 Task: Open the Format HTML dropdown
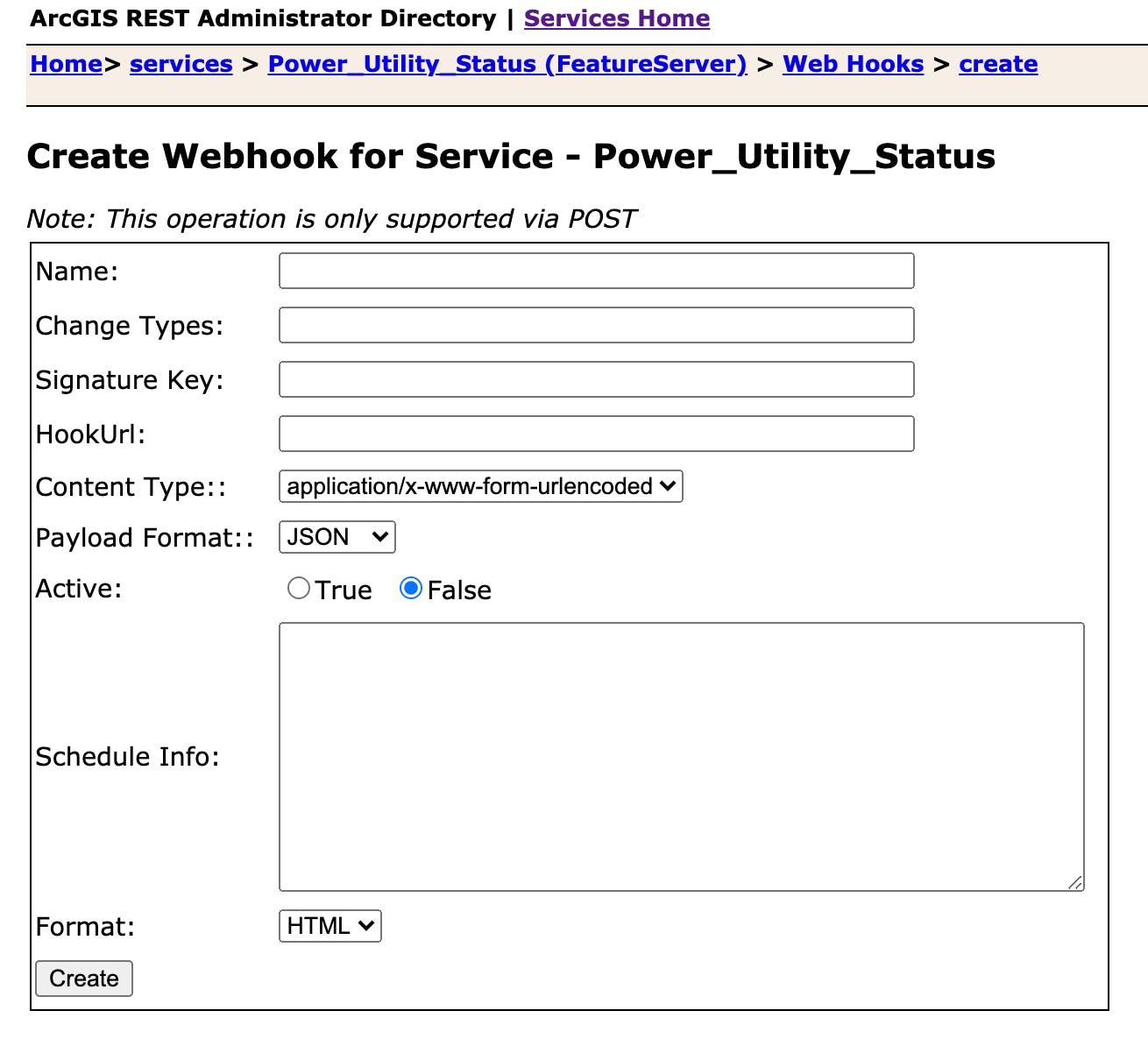[330, 926]
